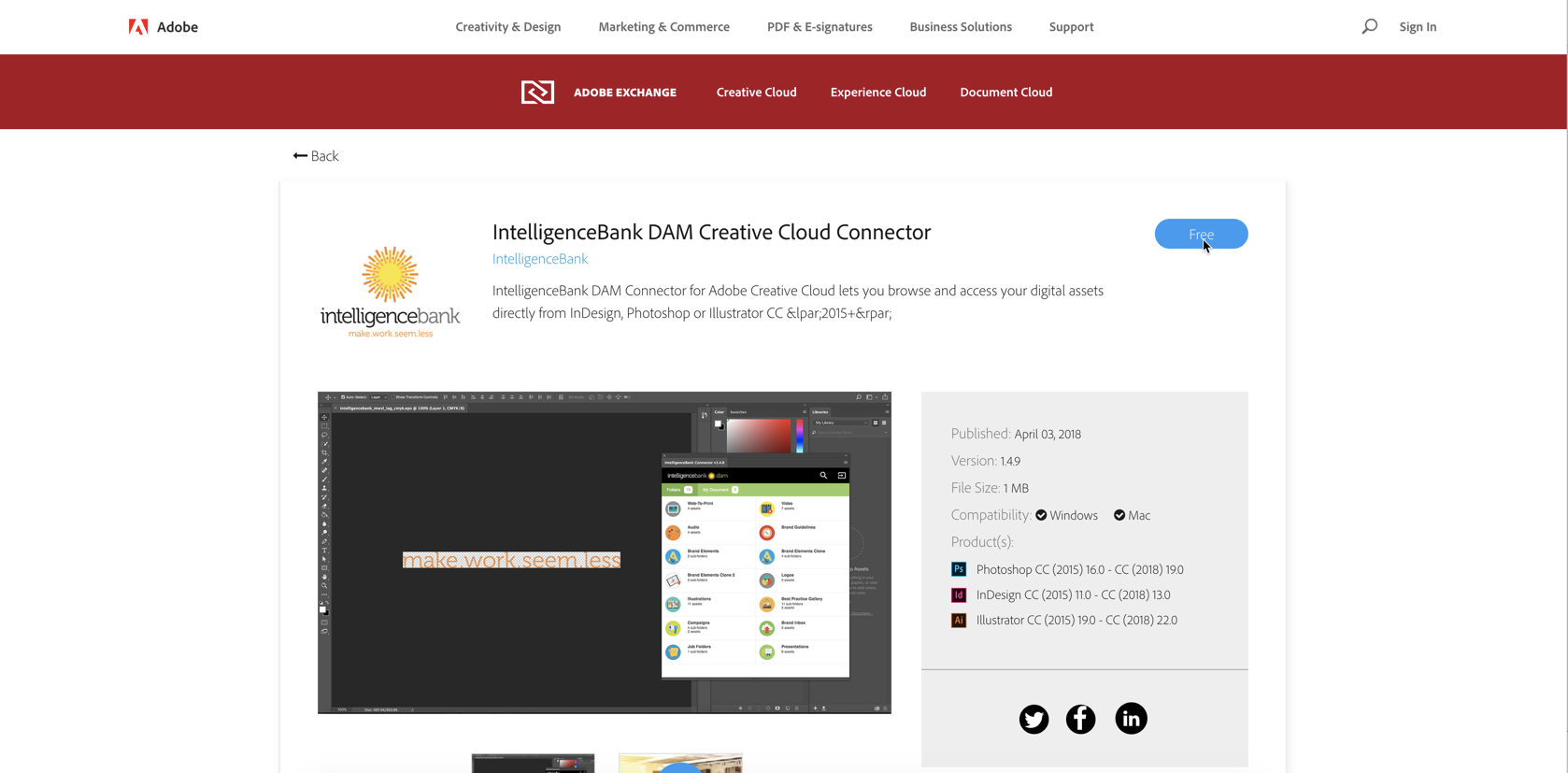Screen dimensions: 1568x773
Task: Click the published date April 03, 2018
Action: pos(1048,435)
